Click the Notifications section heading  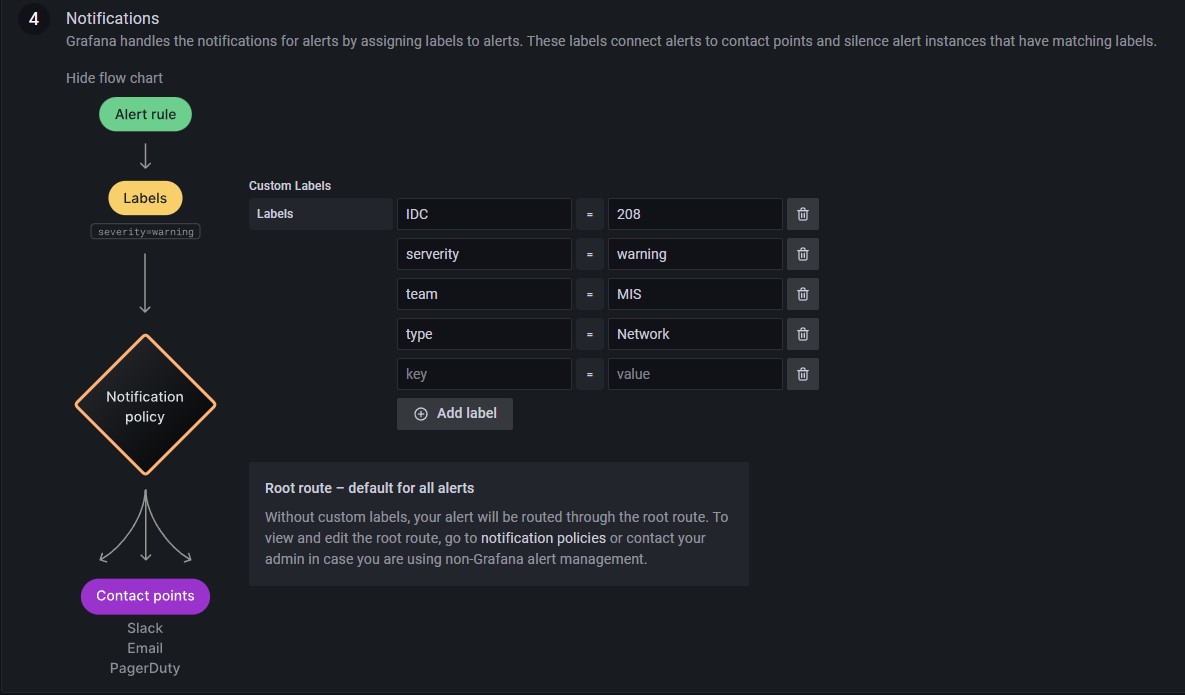(x=113, y=18)
